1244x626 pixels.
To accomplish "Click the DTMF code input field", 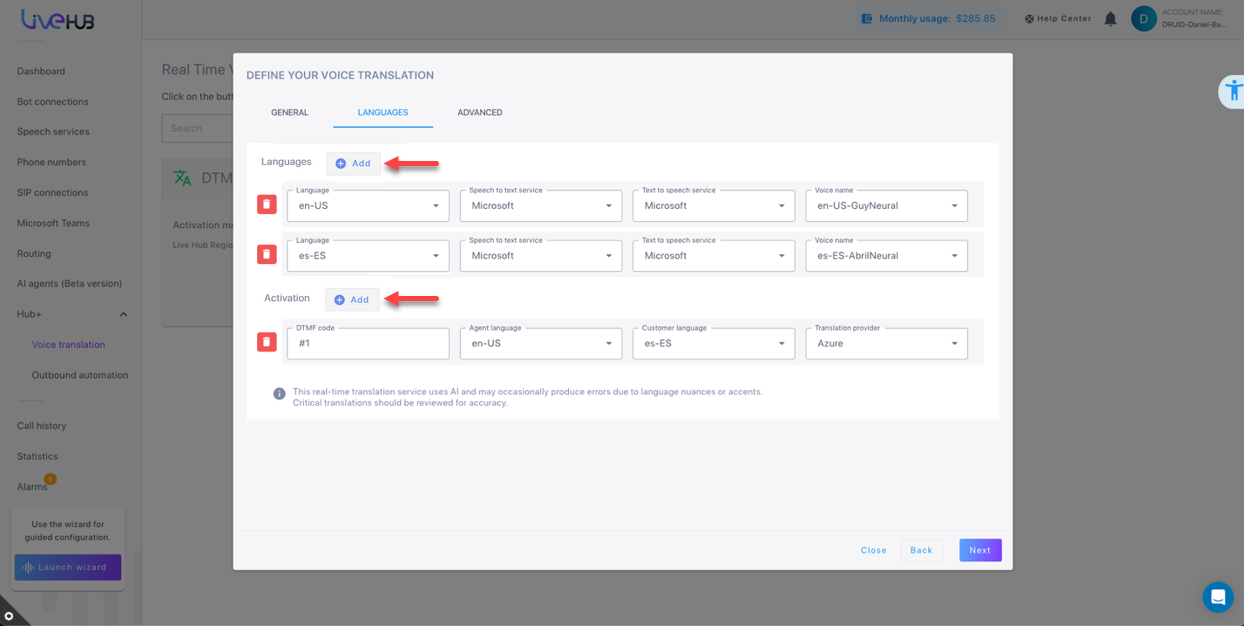I will [368, 344].
